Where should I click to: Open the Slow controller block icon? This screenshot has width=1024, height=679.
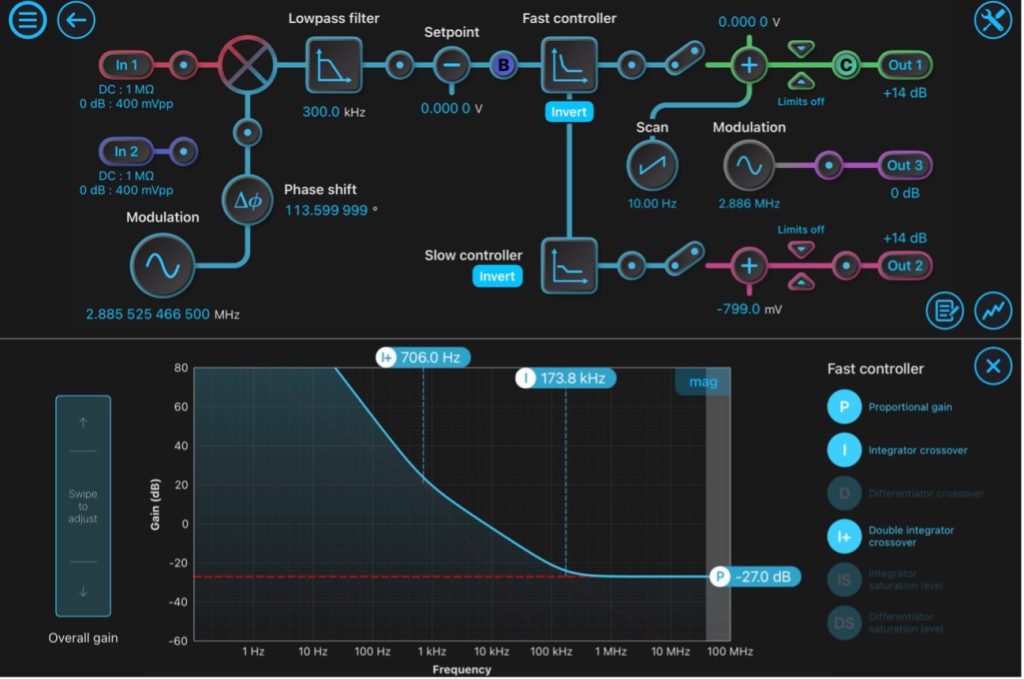click(x=569, y=266)
